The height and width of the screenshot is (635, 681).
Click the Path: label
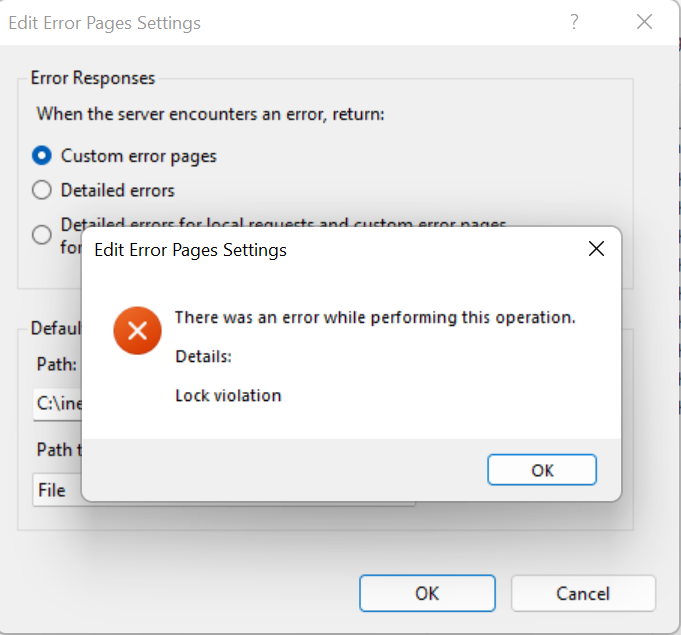56,365
